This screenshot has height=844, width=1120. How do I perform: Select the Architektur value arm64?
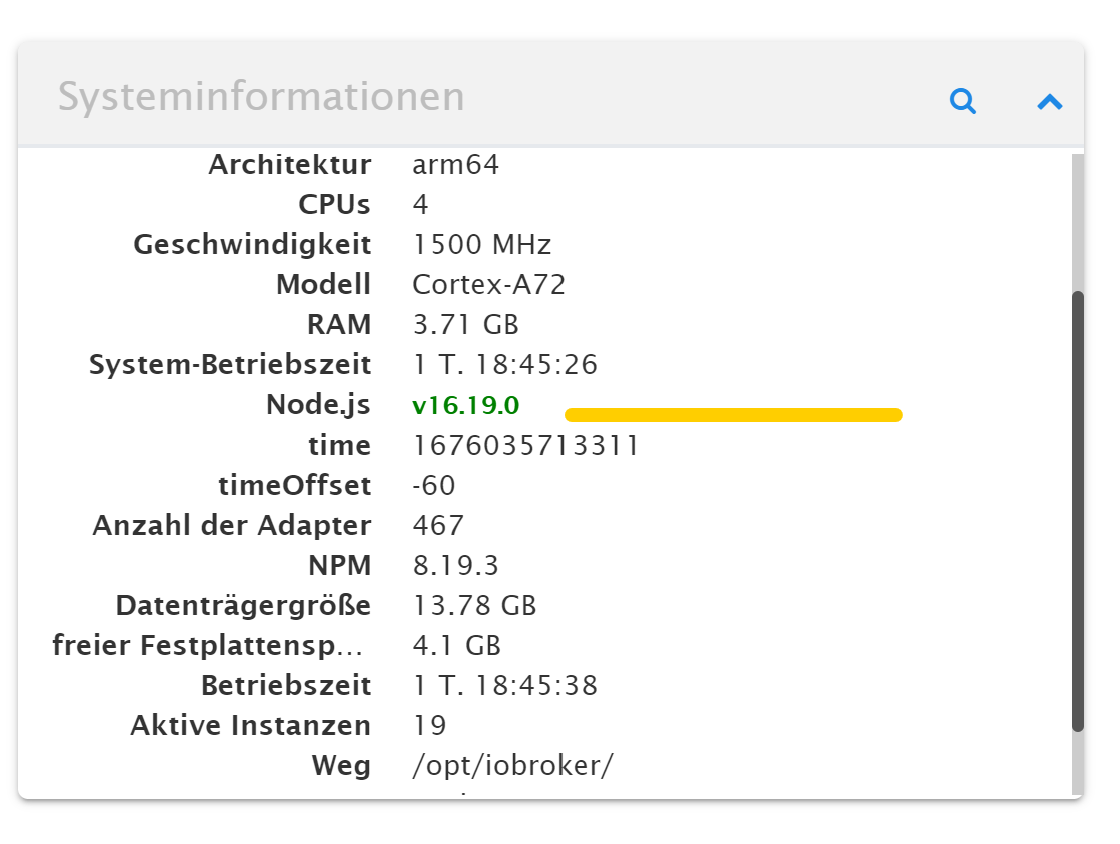pyautogui.click(x=455, y=165)
